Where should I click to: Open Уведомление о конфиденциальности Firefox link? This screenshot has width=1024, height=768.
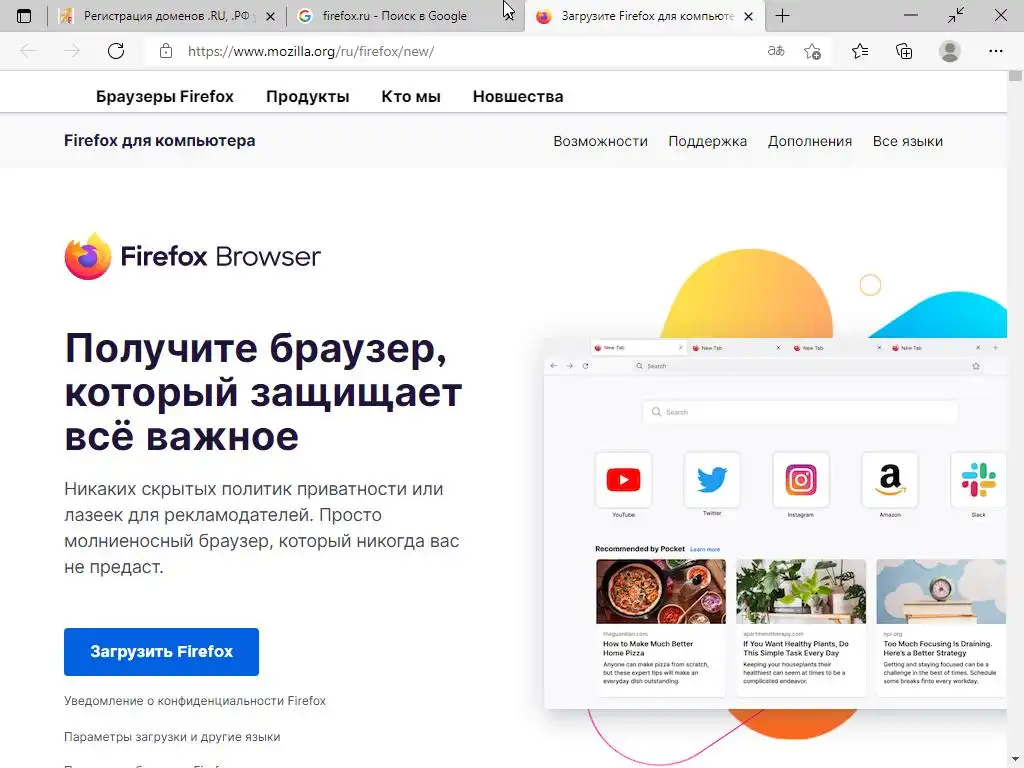[x=195, y=701]
